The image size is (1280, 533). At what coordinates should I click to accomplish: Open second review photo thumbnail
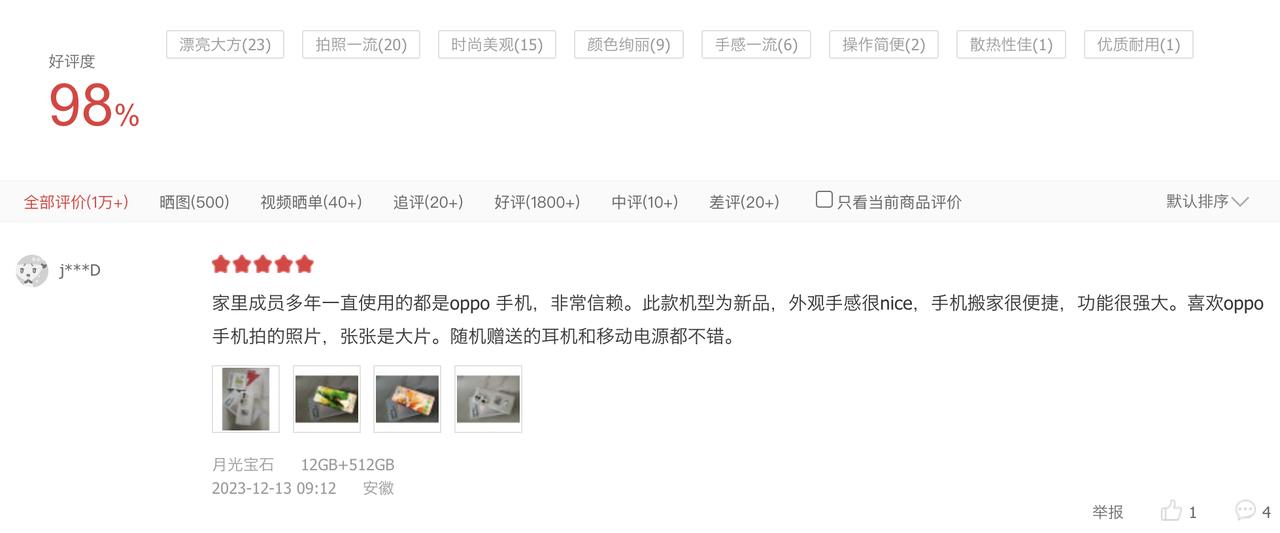326,399
